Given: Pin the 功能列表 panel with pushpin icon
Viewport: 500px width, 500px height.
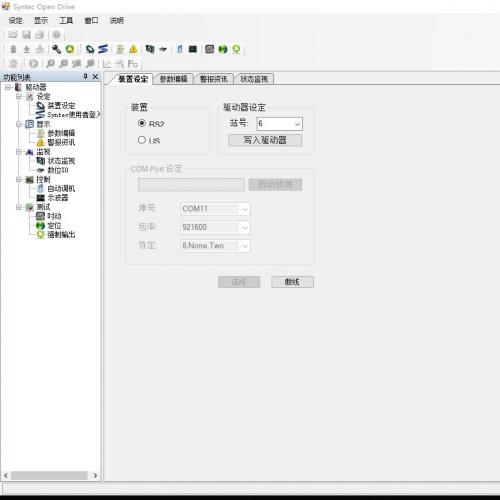Looking at the screenshot, I should 85,77.
